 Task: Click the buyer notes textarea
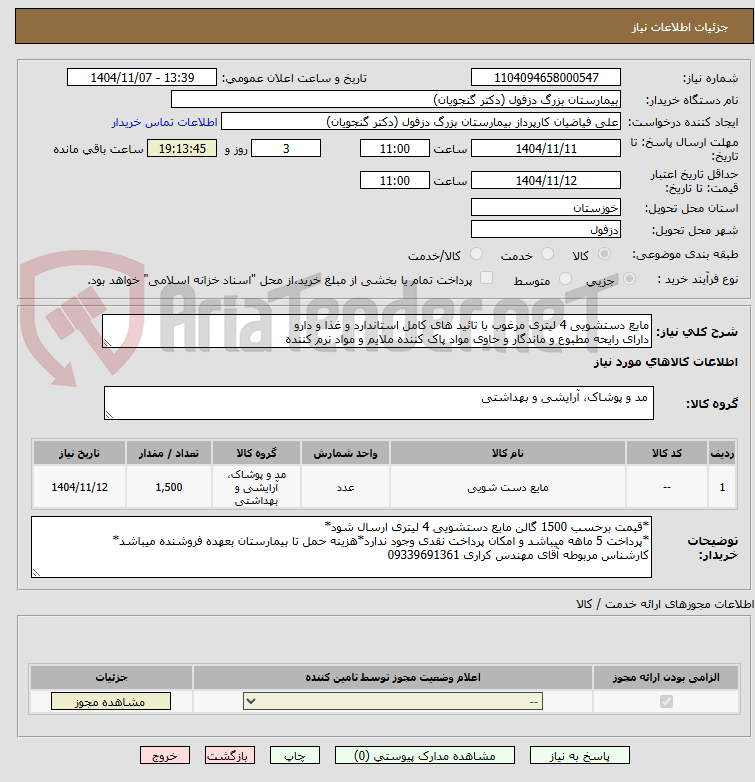tap(342, 547)
